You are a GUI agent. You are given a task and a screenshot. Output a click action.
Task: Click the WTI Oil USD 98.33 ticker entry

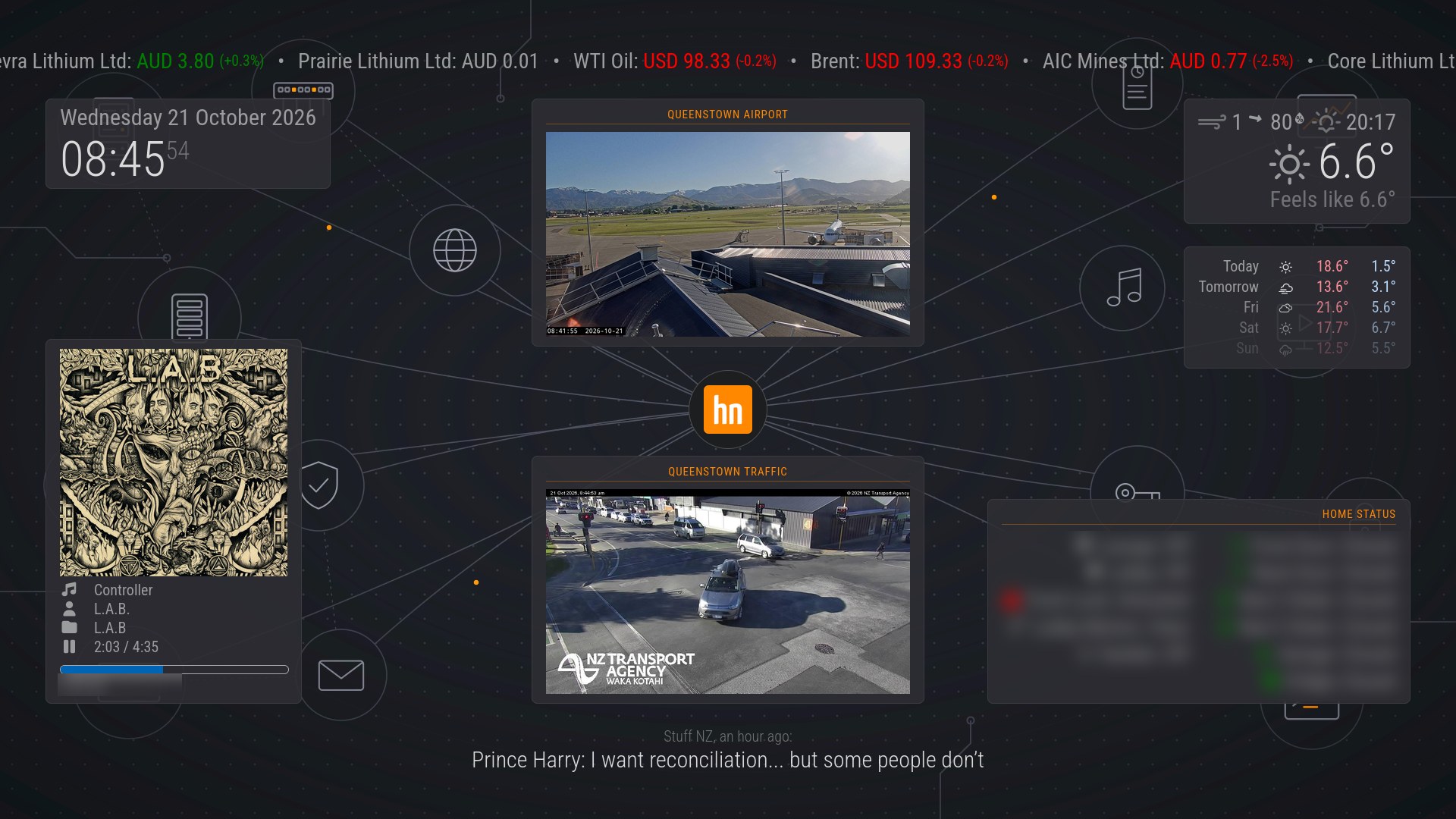pyautogui.click(x=675, y=61)
